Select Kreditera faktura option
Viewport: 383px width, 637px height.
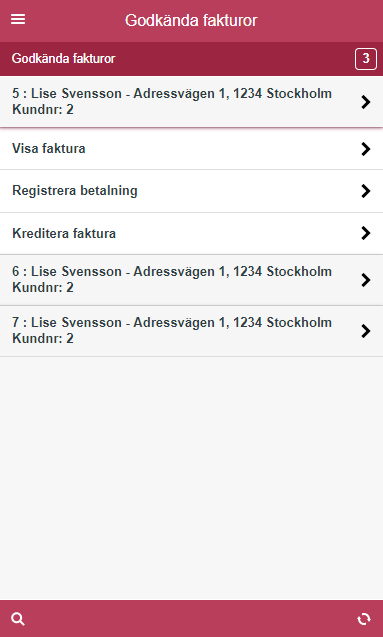pyautogui.click(x=191, y=233)
